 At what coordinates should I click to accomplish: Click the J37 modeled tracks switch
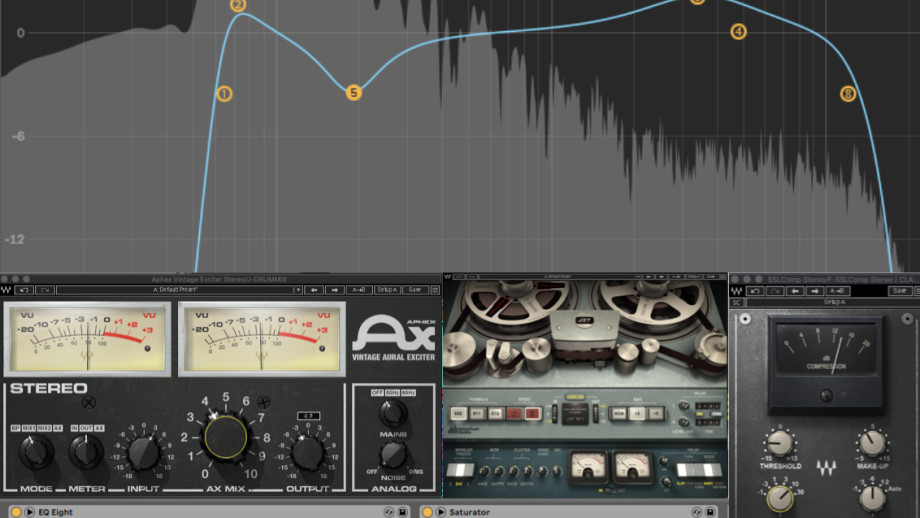(x=460, y=470)
